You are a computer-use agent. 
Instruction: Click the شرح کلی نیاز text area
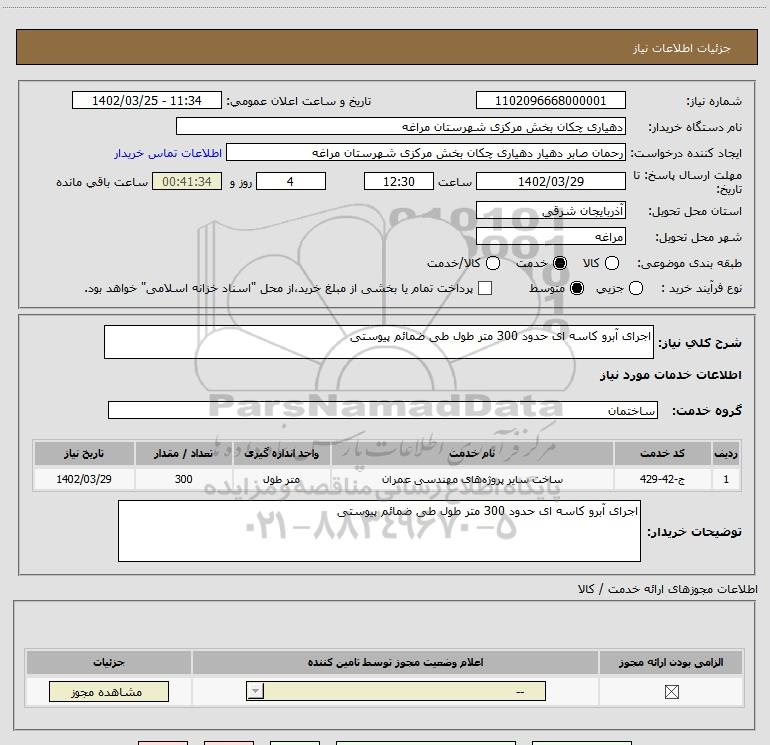379,342
